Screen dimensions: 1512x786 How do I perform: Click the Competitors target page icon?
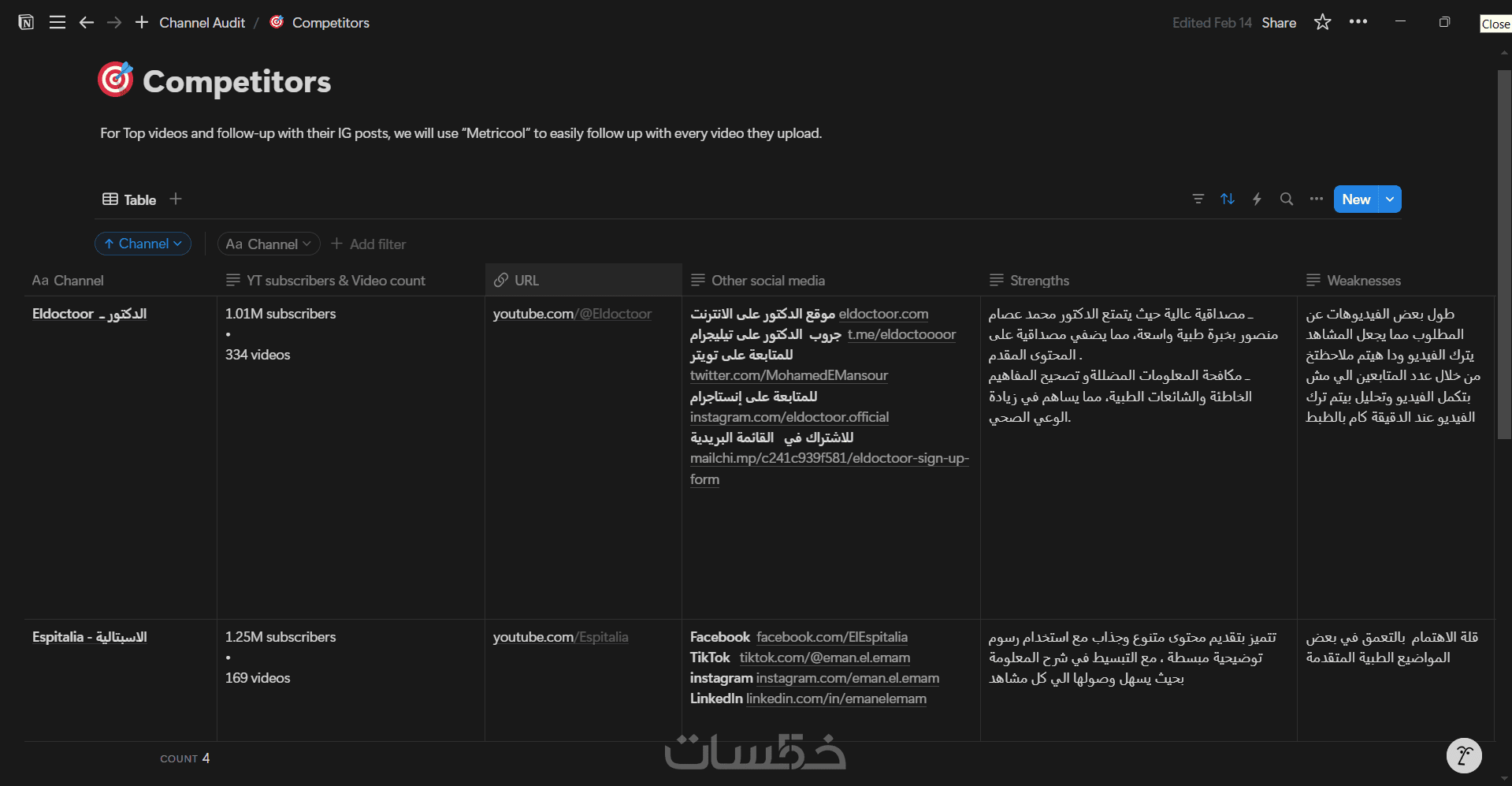coord(115,80)
